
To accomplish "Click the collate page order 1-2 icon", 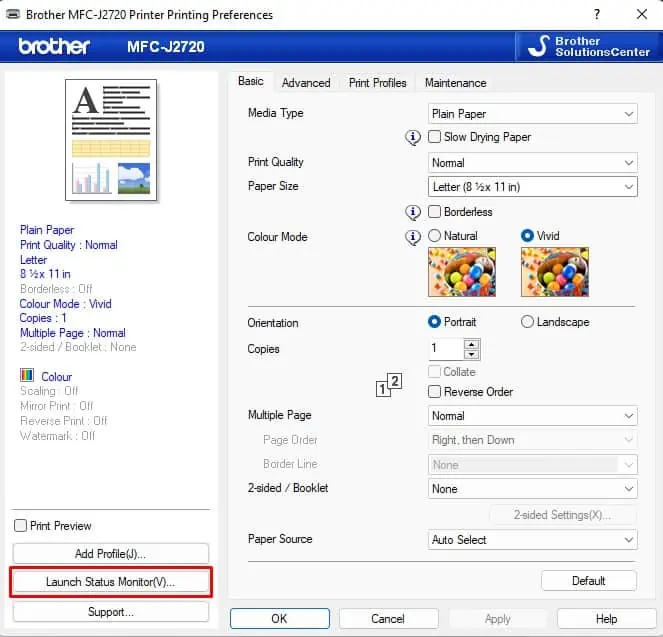I will pyautogui.click(x=389, y=385).
